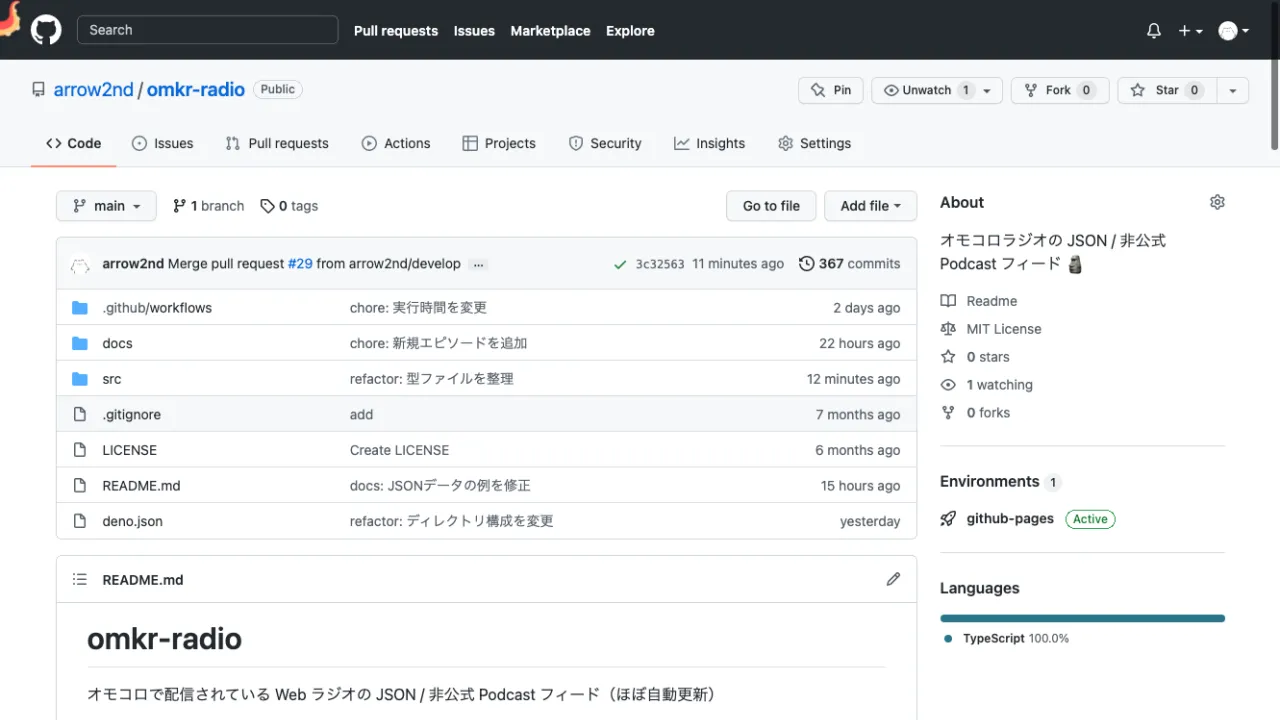Image resolution: width=1280 pixels, height=720 pixels.
Task: Open the About section settings gear
Action: (1217, 201)
